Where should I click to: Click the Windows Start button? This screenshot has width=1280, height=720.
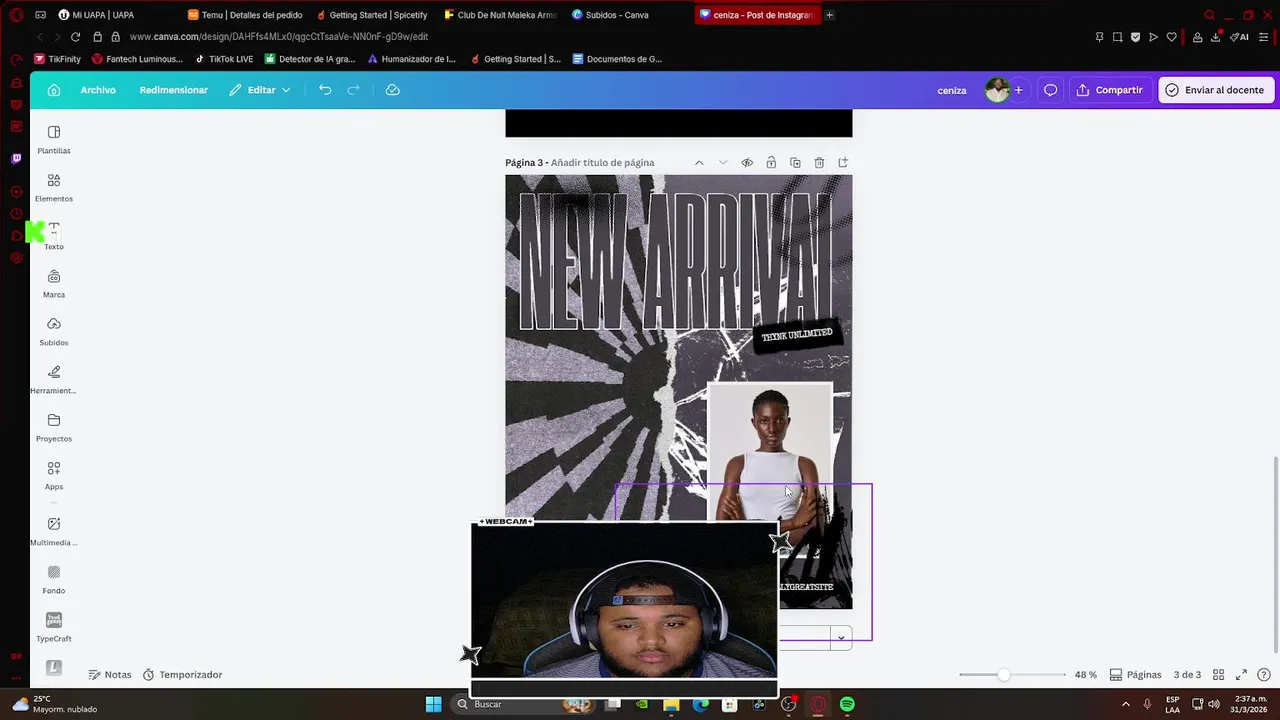pyautogui.click(x=433, y=704)
